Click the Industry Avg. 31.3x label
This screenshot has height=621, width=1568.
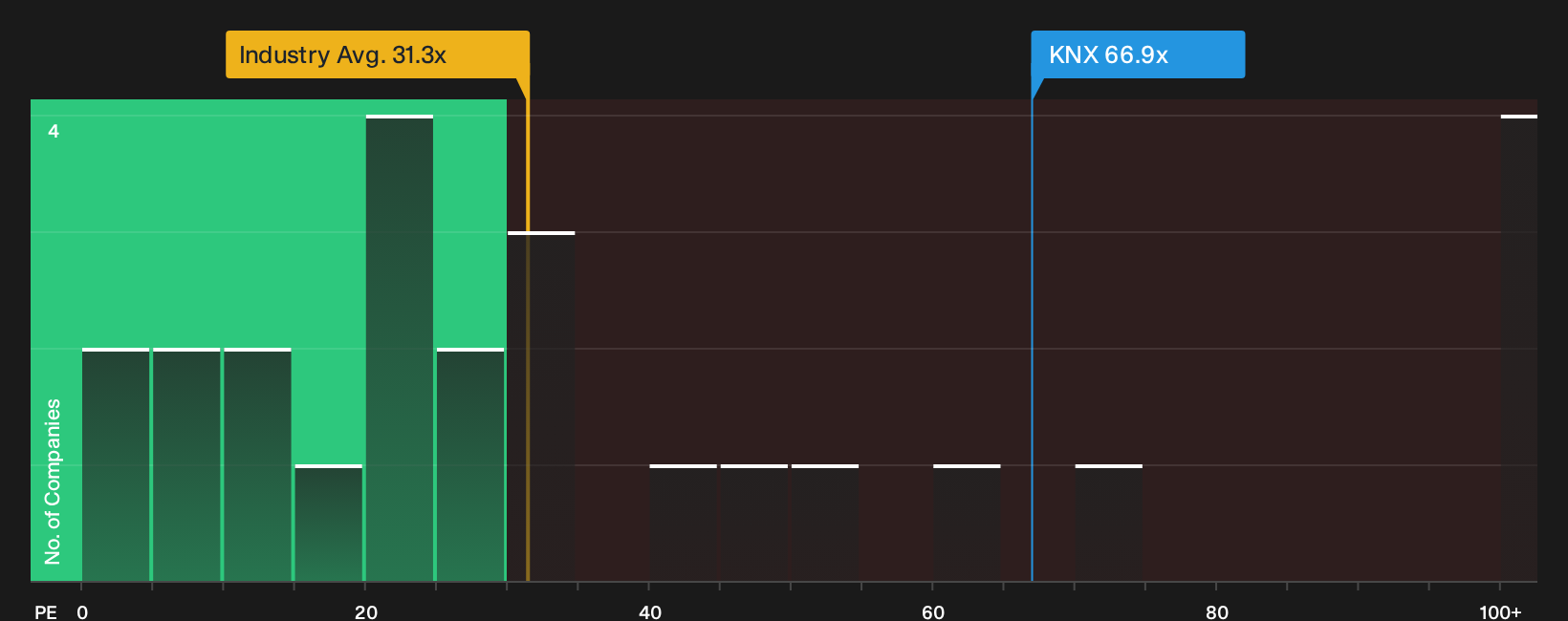click(x=377, y=54)
